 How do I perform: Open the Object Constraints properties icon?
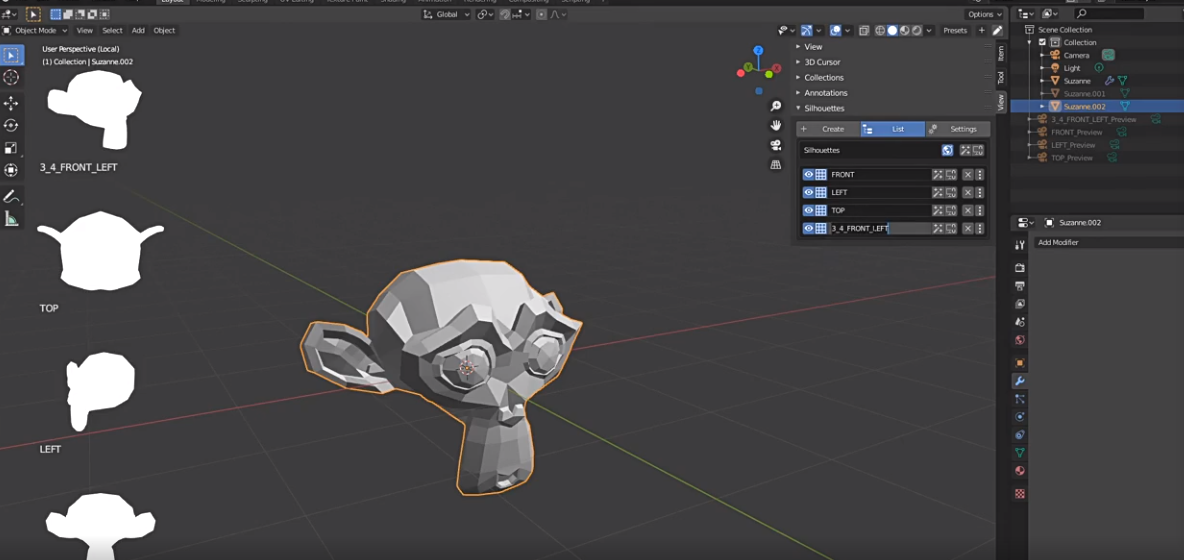pos(1020,435)
